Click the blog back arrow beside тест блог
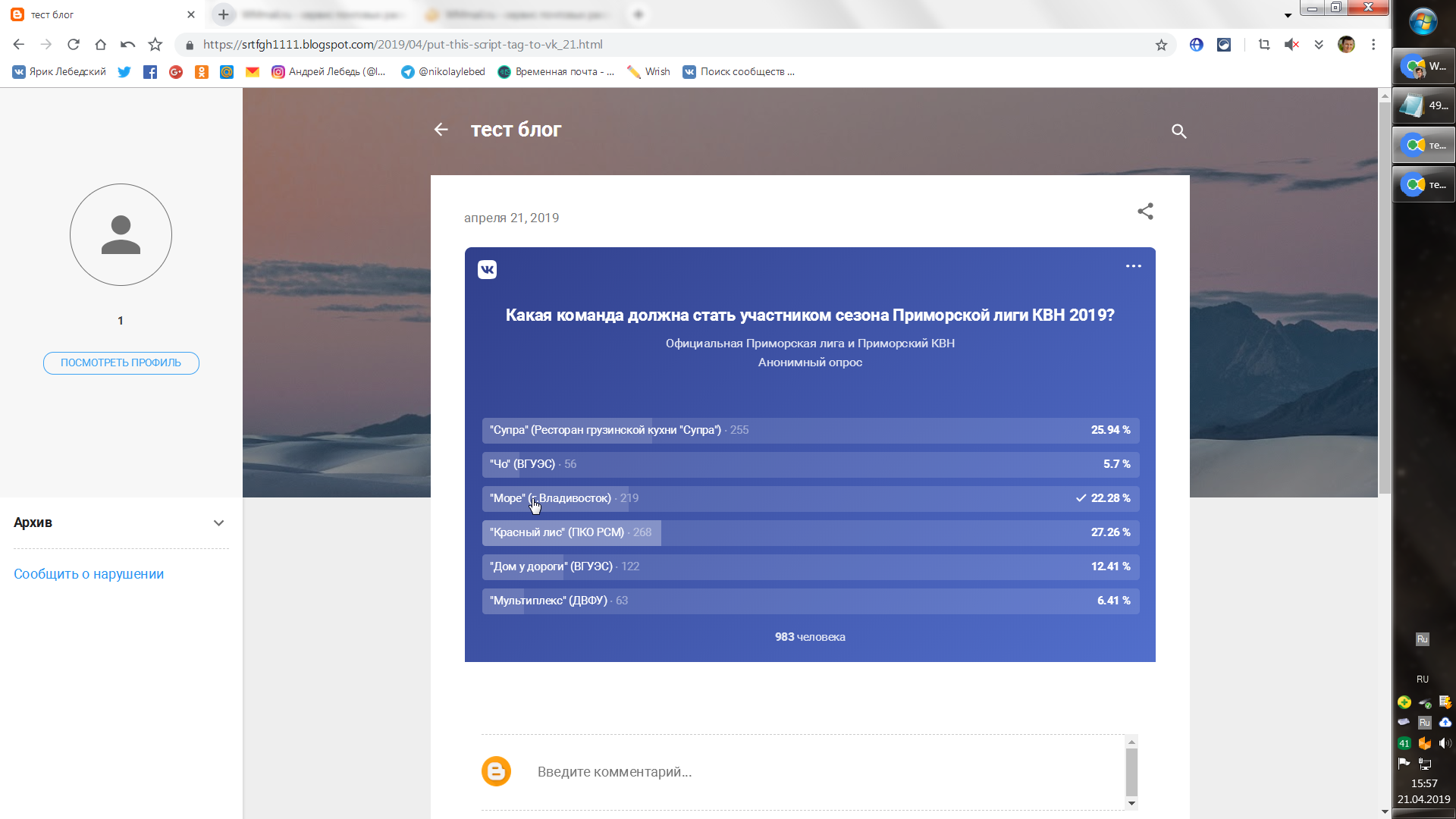Screen dimensions: 1456x819 pyautogui.click(x=441, y=130)
